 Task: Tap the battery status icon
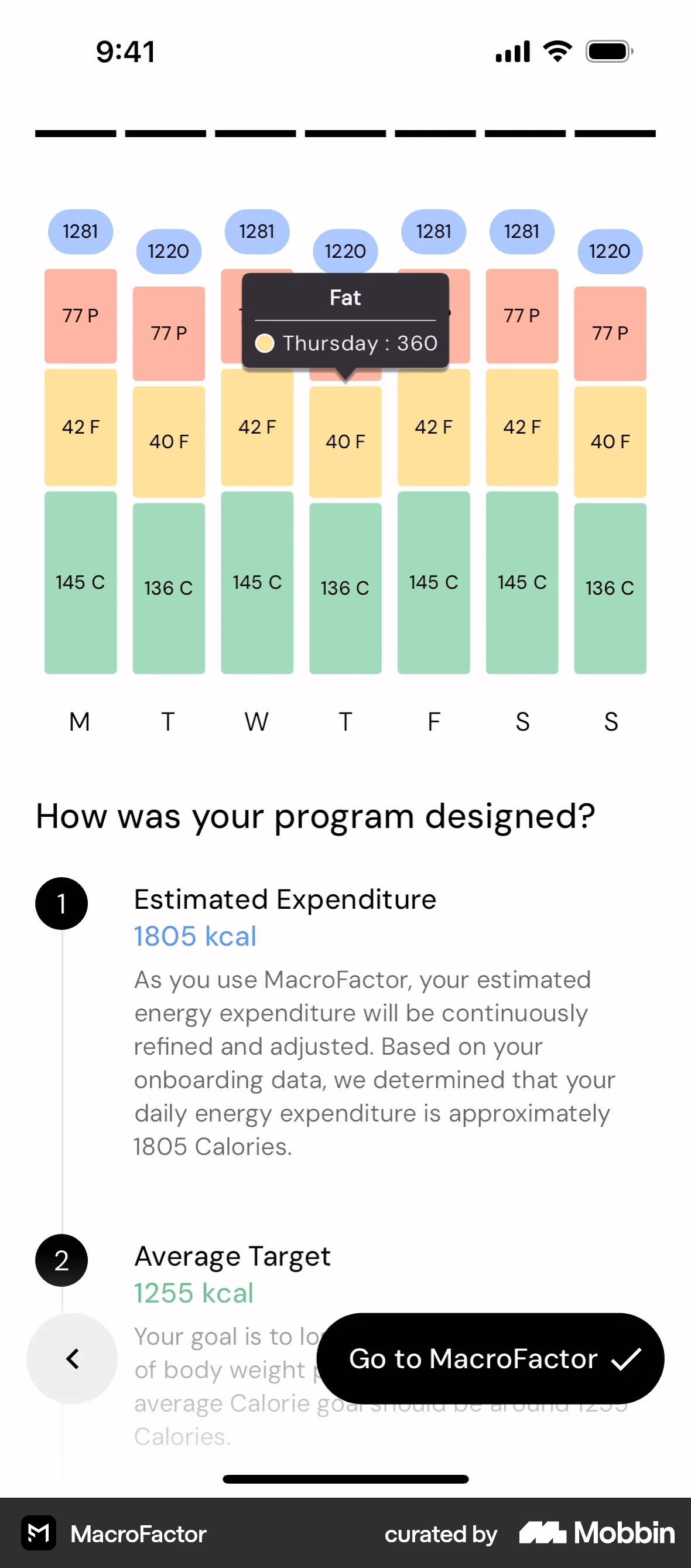(609, 51)
